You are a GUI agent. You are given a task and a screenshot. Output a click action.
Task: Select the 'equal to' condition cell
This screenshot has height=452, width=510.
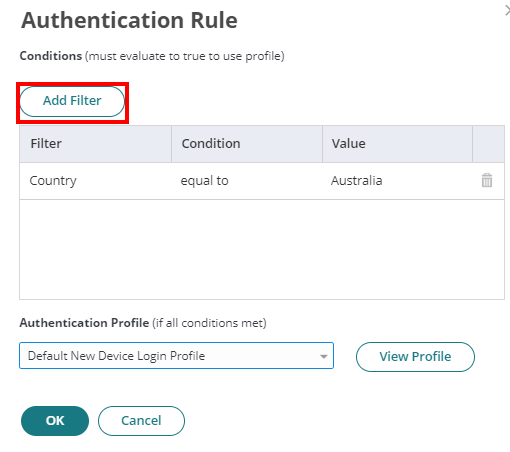click(247, 181)
